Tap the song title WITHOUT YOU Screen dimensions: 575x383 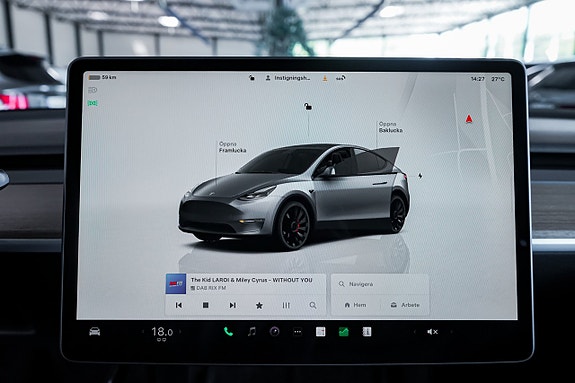coord(292,280)
